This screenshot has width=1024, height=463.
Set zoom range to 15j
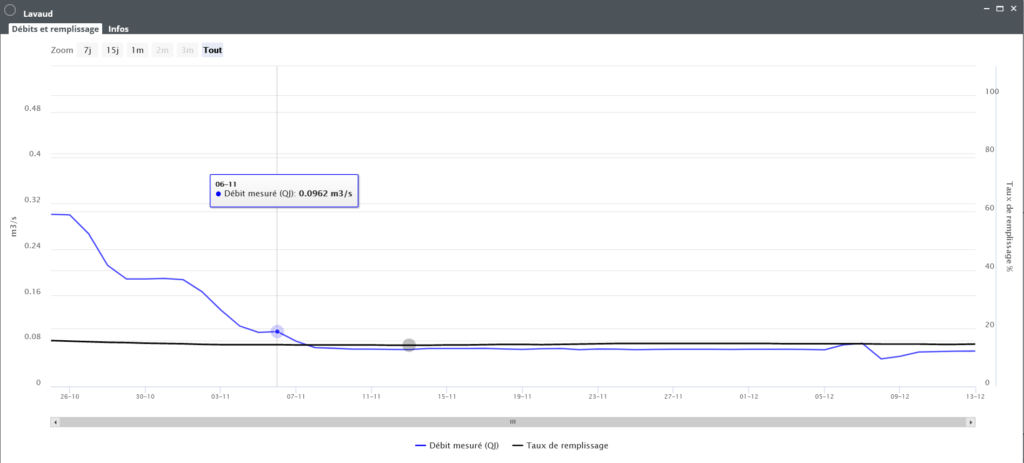112,50
